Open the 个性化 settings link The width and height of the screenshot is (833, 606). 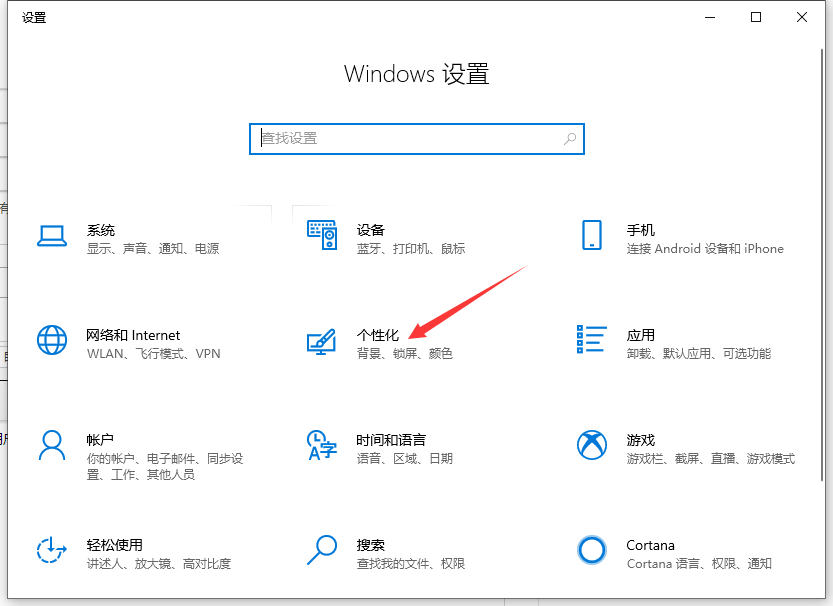tap(378, 335)
